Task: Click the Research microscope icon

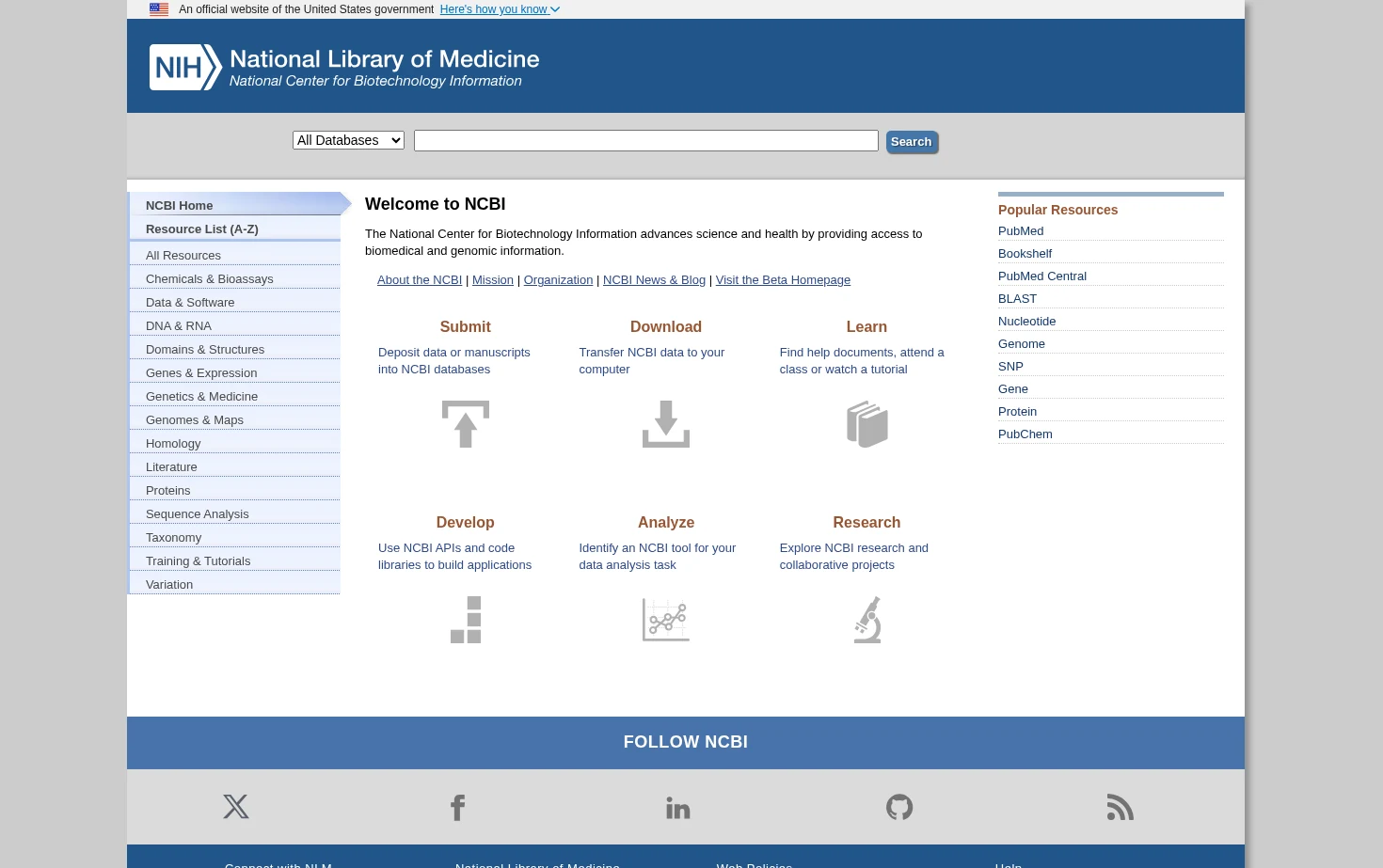Action: [x=867, y=620]
